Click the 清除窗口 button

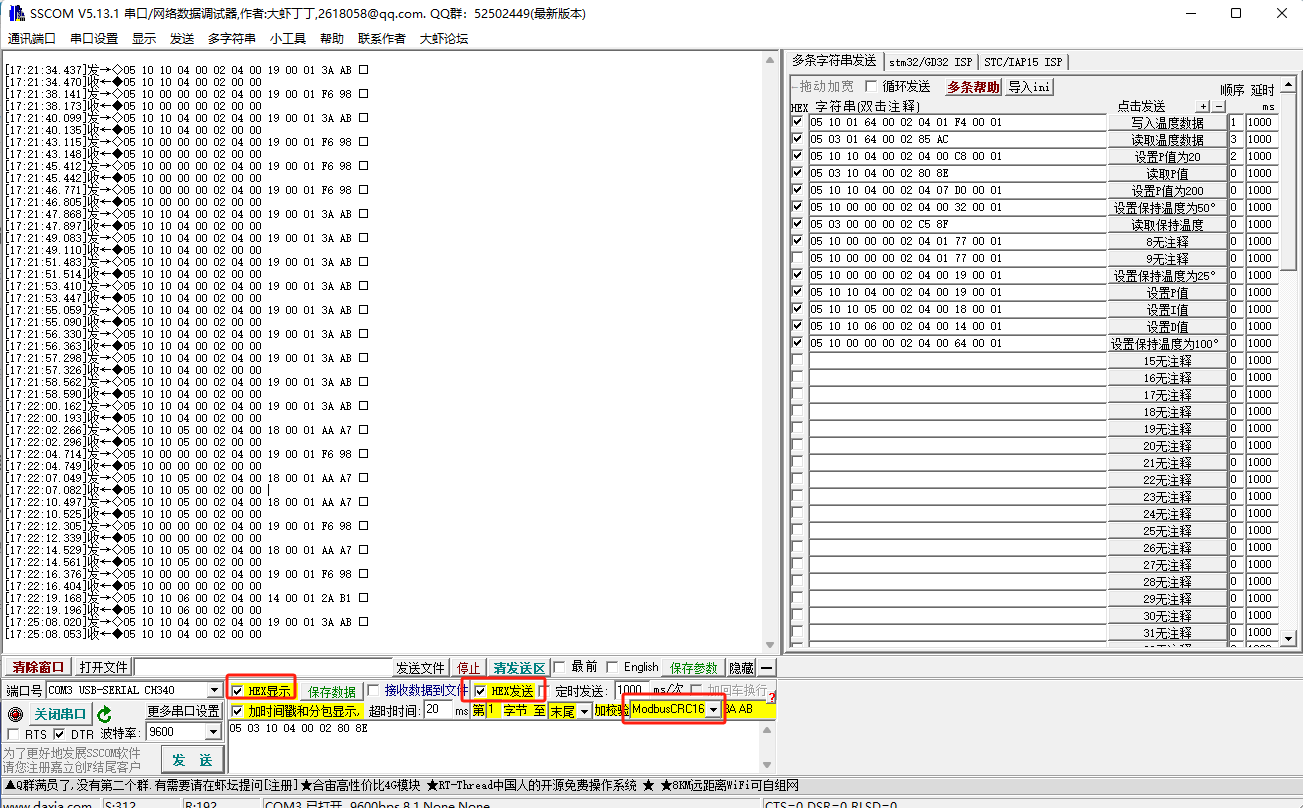(x=38, y=667)
